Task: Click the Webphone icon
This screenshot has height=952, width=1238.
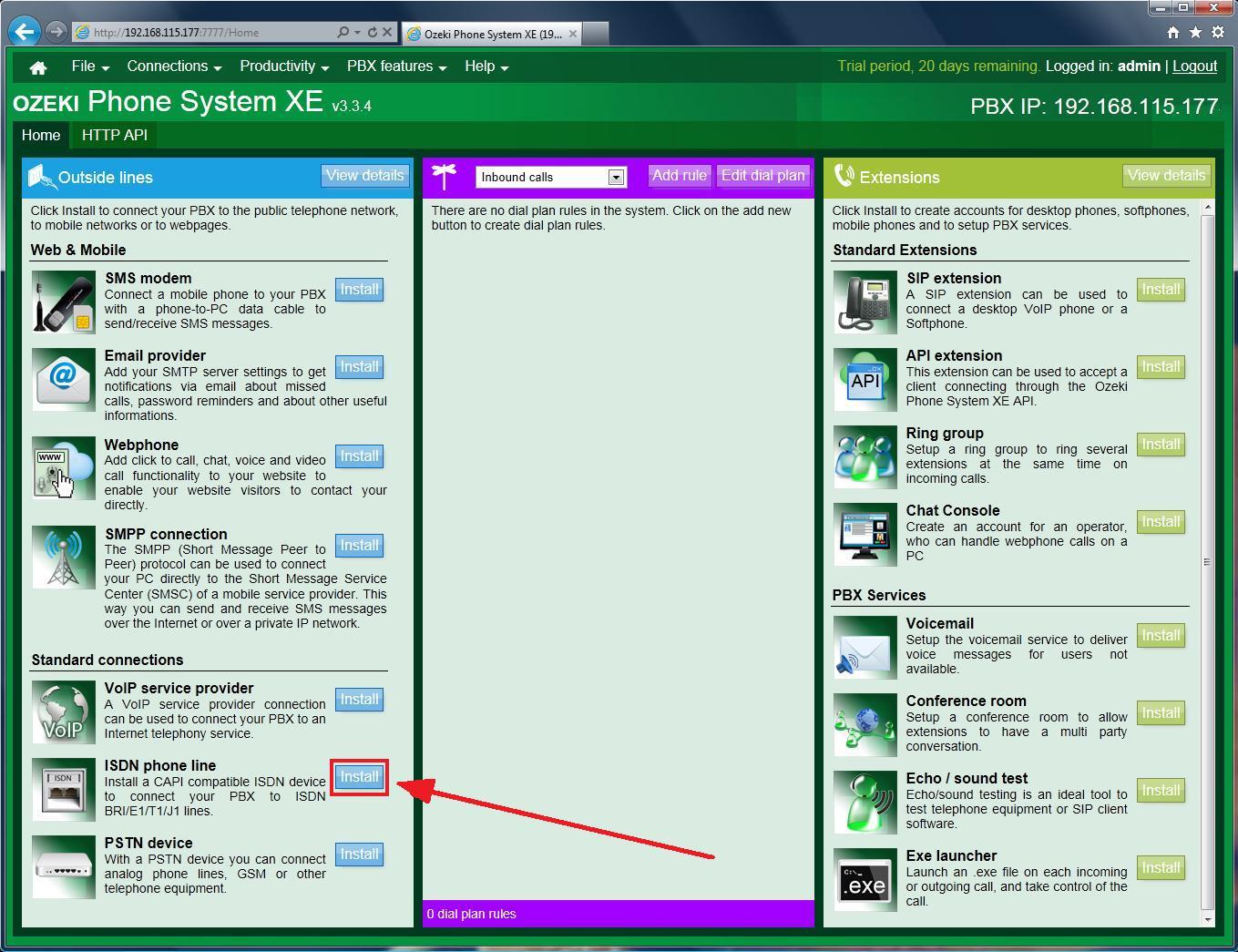Action: [64, 468]
